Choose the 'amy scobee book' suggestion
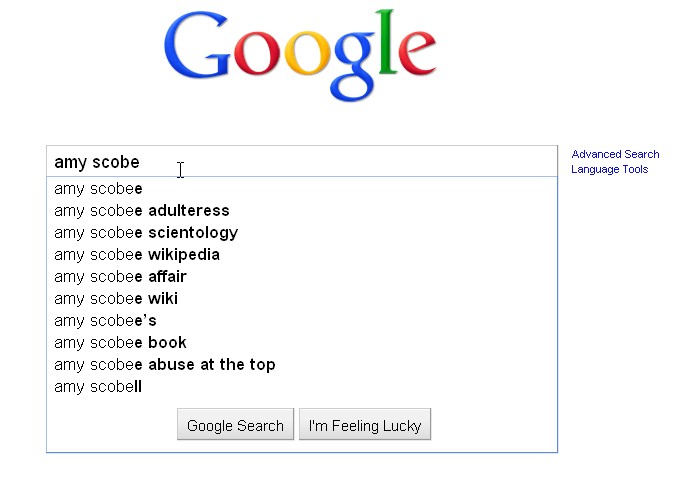 click(x=120, y=342)
